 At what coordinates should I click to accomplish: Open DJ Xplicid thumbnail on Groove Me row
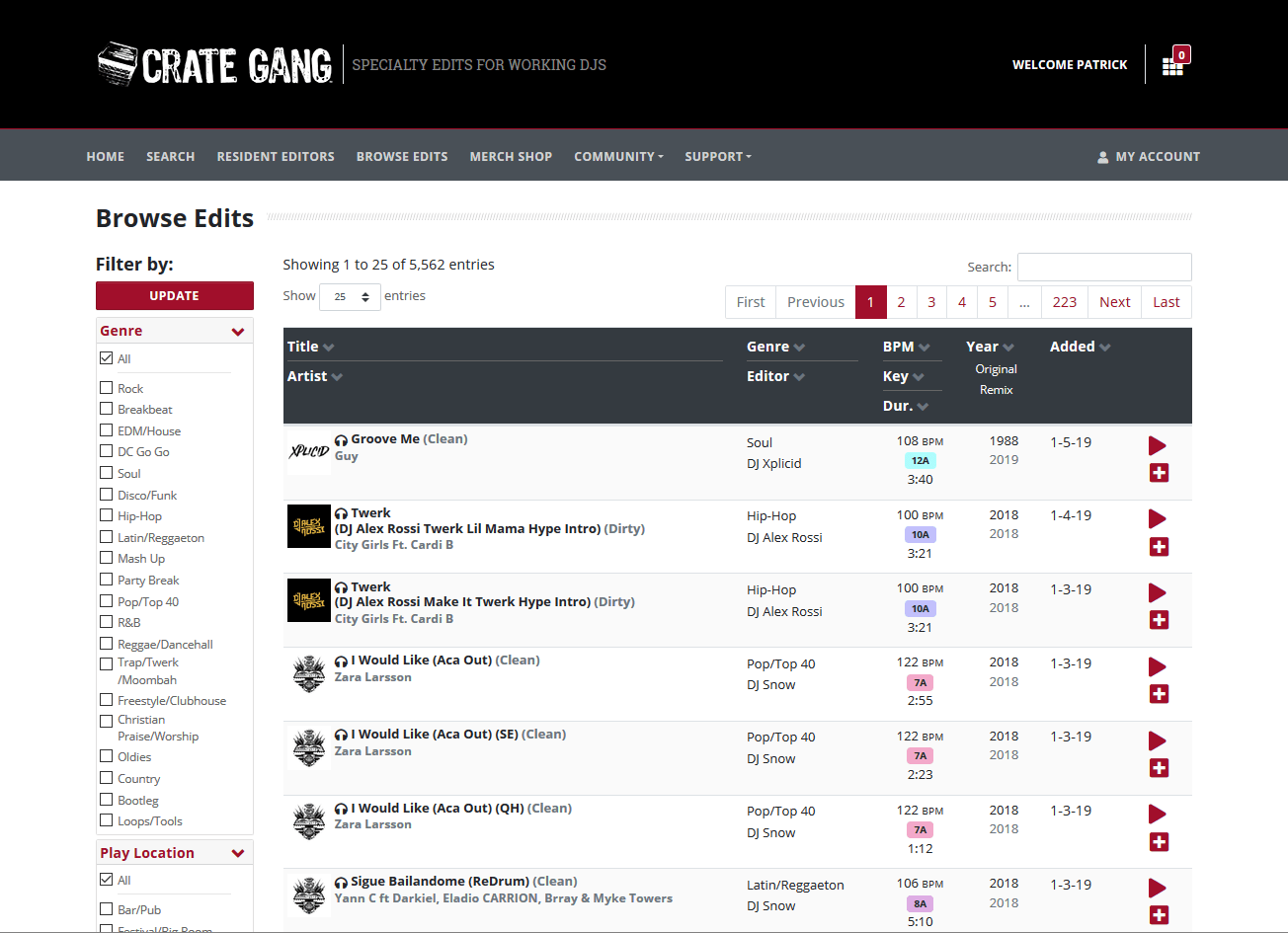308,451
